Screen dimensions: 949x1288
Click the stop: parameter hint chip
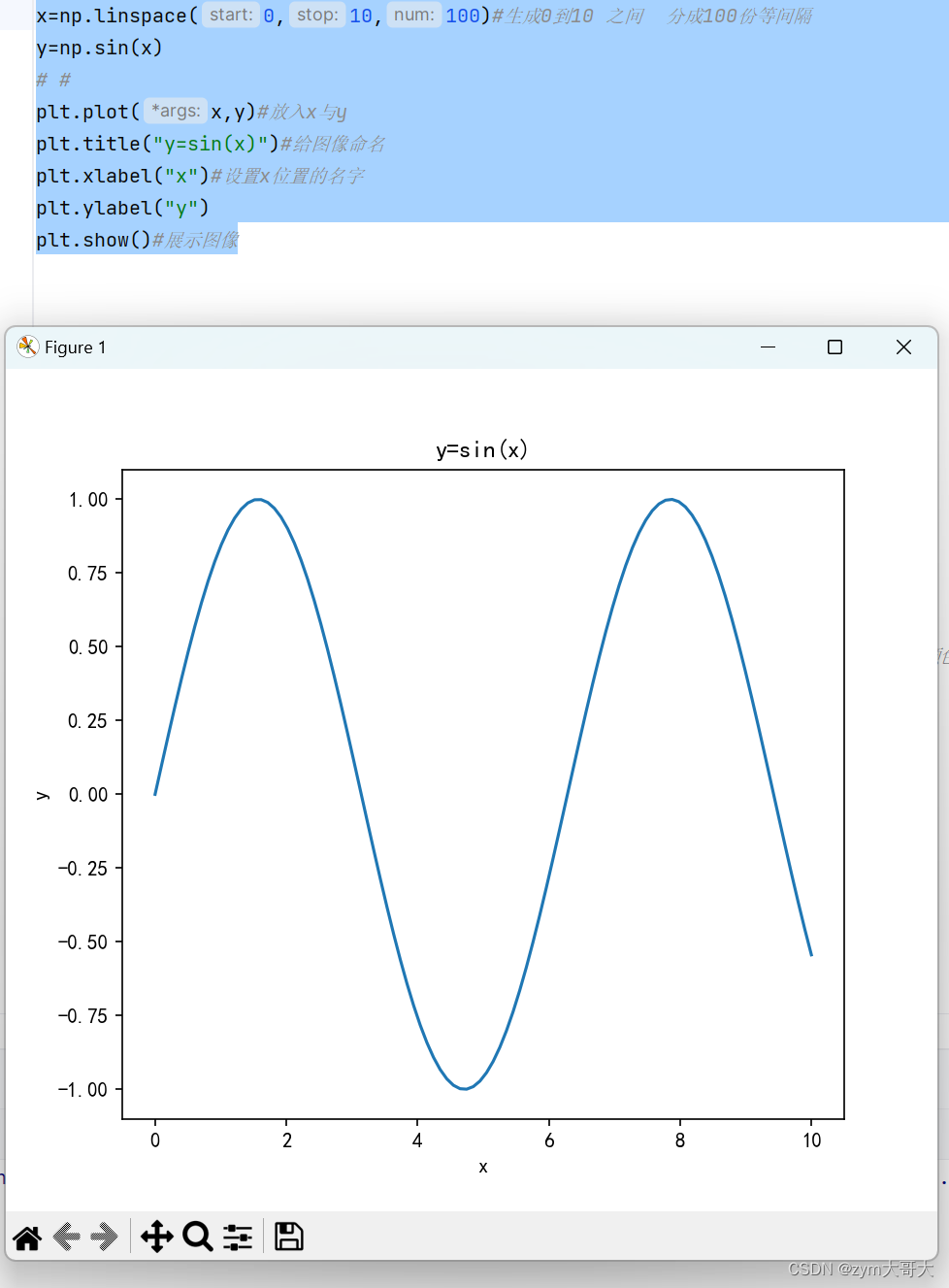tap(316, 15)
